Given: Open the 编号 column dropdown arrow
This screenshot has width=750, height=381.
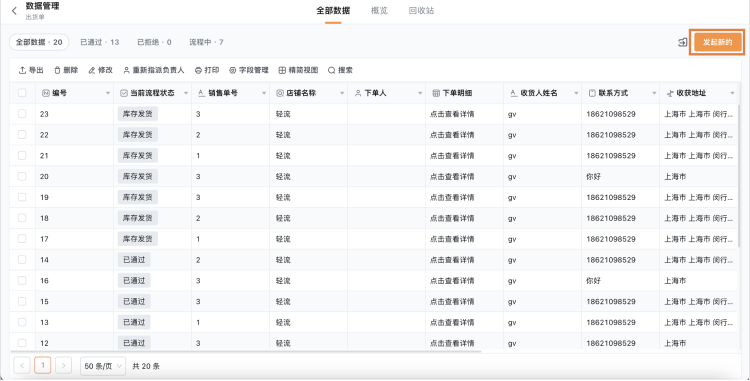Looking at the screenshot, I should 108,93.
